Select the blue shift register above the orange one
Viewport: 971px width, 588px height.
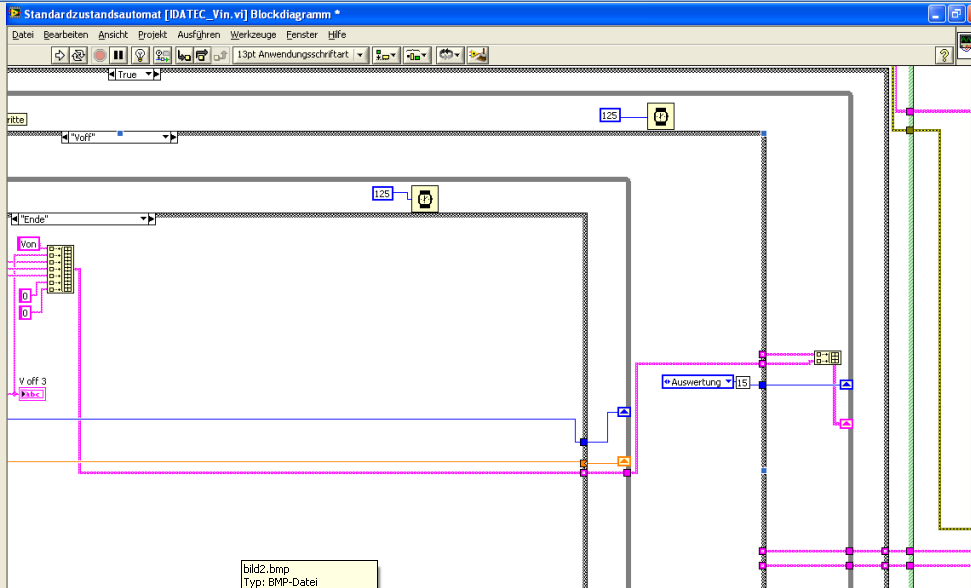point(624,412)
